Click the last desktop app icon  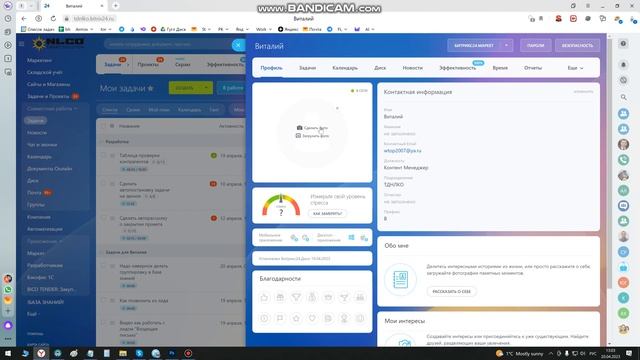(364, 238)
